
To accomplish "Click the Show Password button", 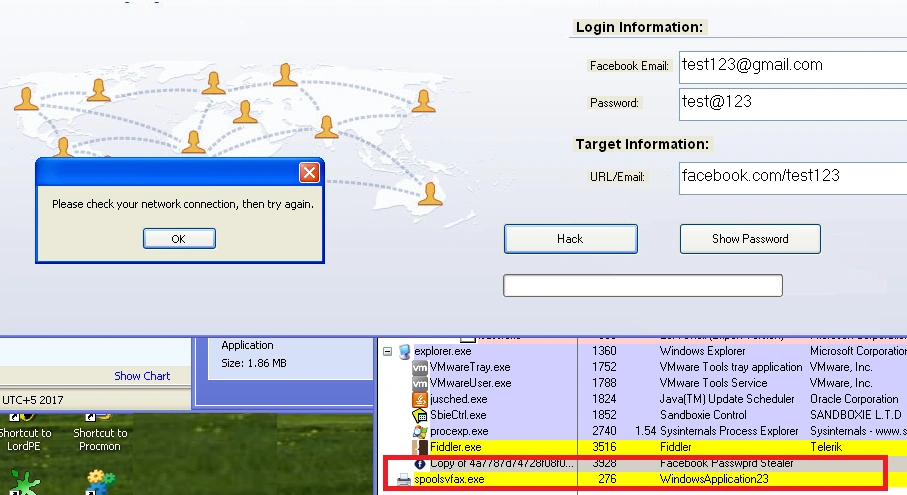I will click(750, 239).
